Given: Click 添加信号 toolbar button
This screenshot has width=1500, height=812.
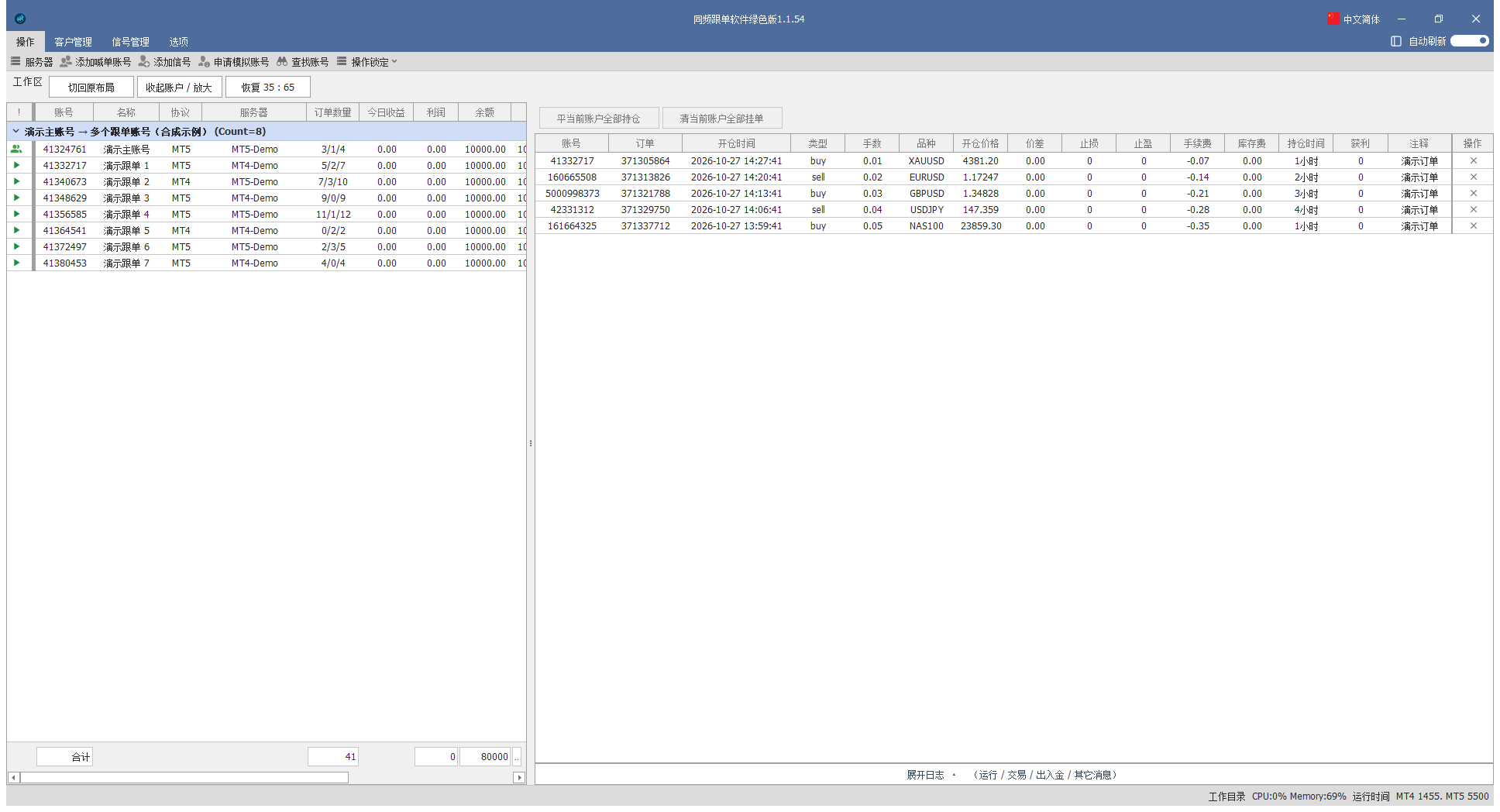Looking at the screenshot, I should tap(165, 62).
